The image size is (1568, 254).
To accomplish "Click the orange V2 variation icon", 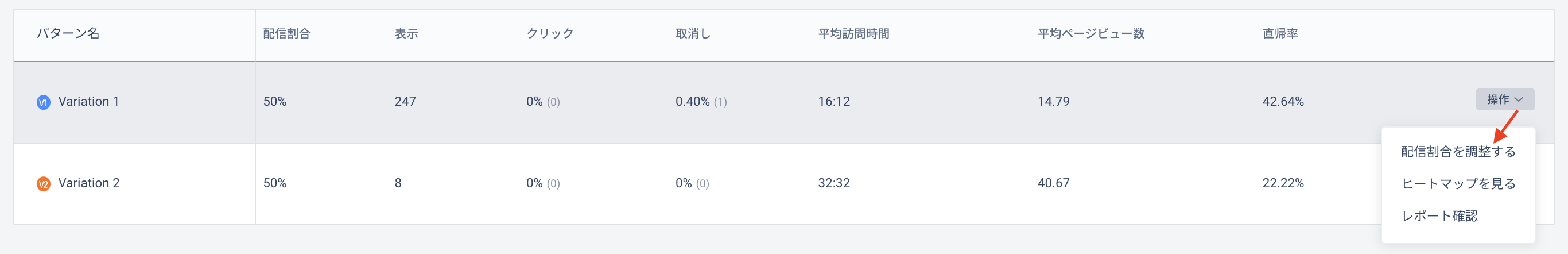I will coord(43,184).
